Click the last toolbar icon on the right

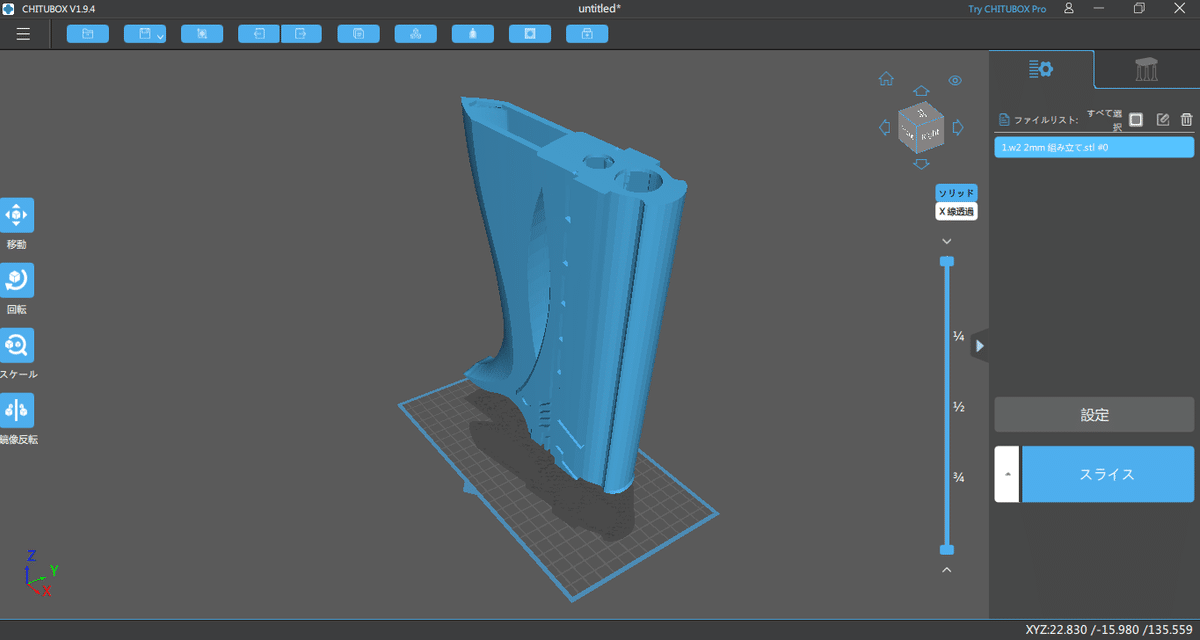point(587,34)
